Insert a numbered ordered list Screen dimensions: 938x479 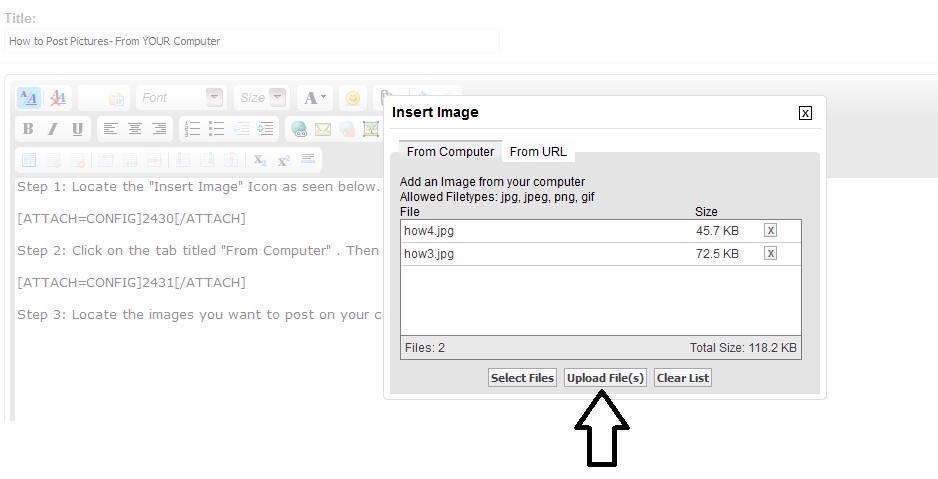(x=192, y=129)
